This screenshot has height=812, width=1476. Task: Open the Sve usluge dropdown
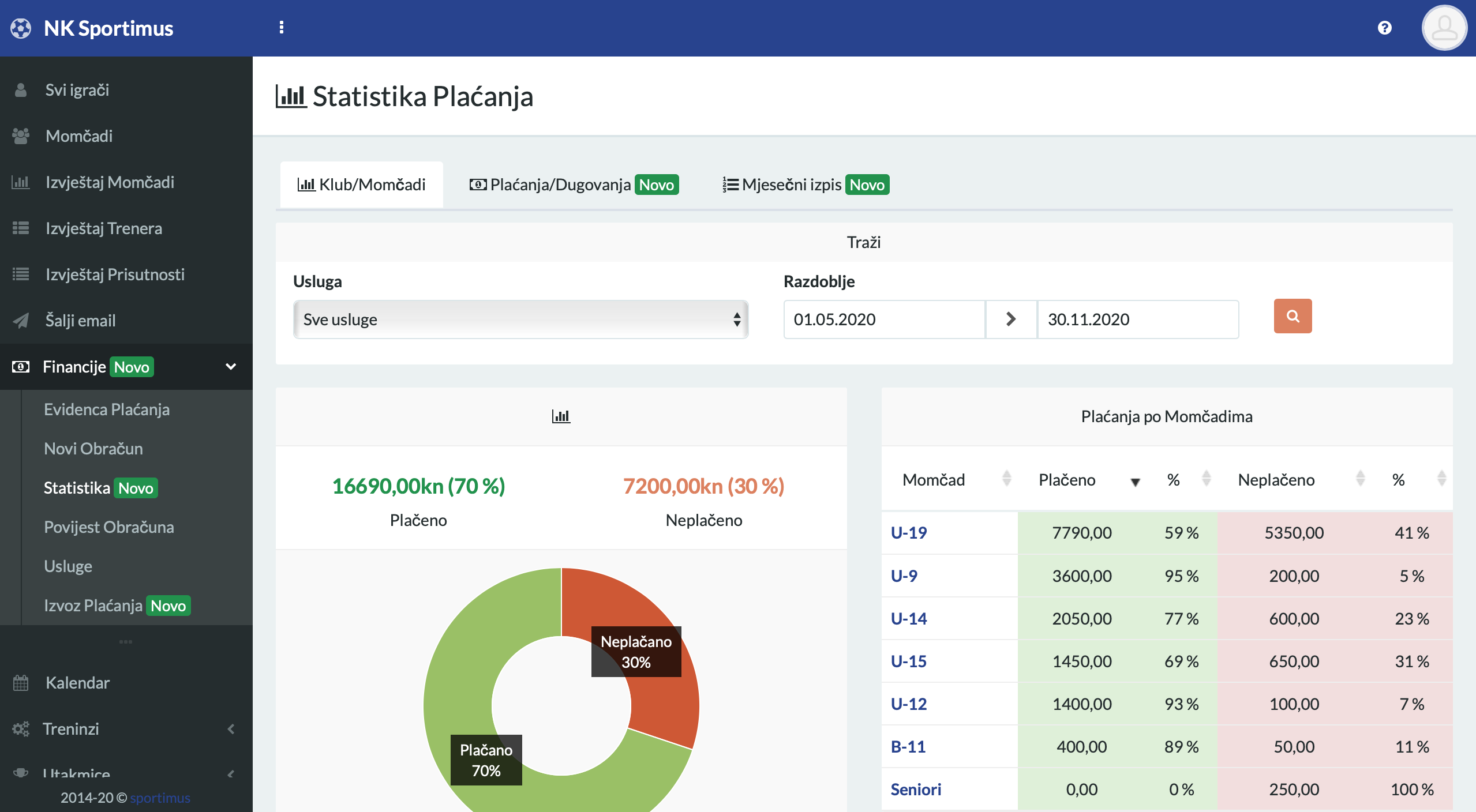520,319
